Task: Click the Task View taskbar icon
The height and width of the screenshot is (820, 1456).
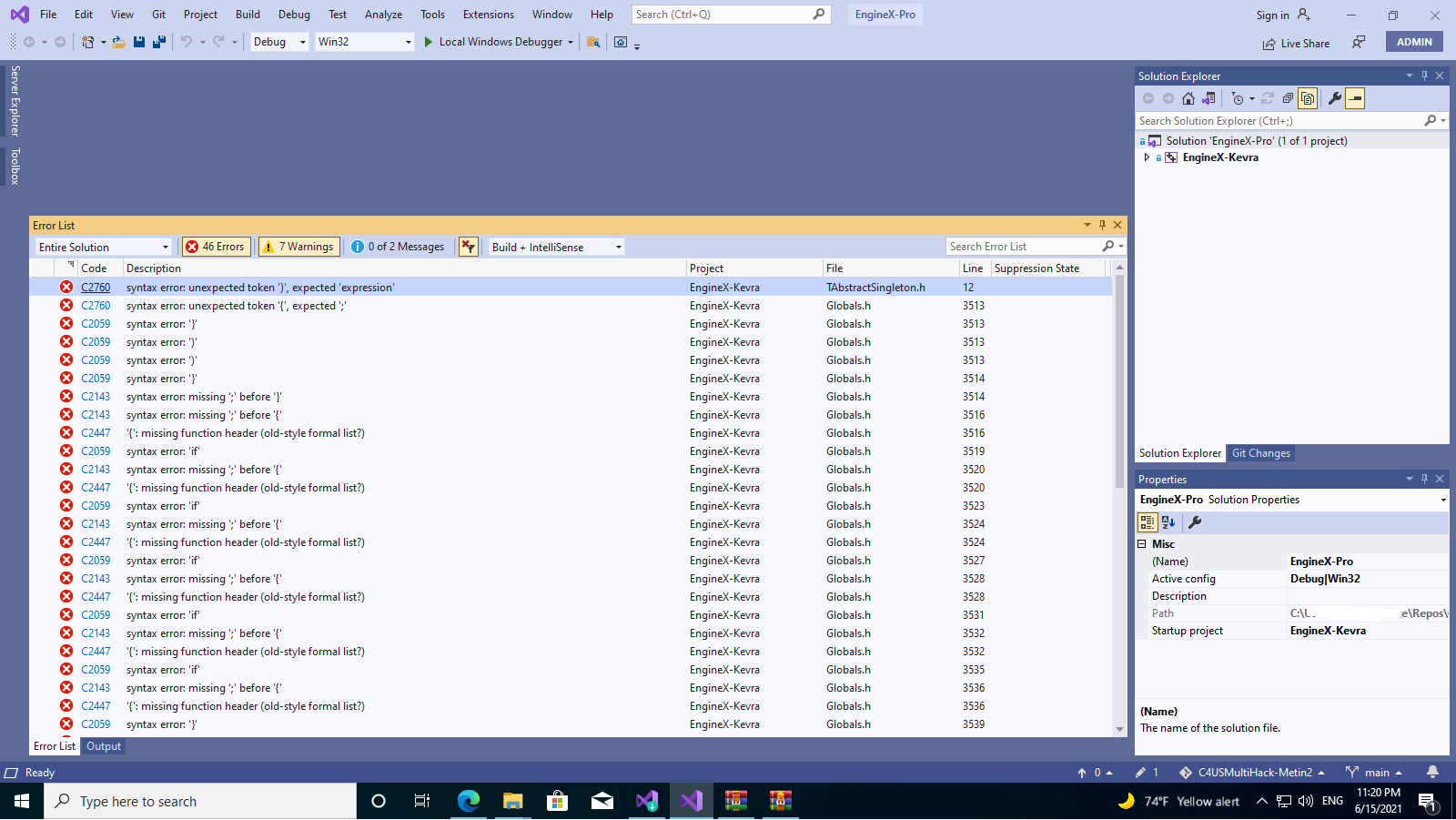Action: [422, 801]
